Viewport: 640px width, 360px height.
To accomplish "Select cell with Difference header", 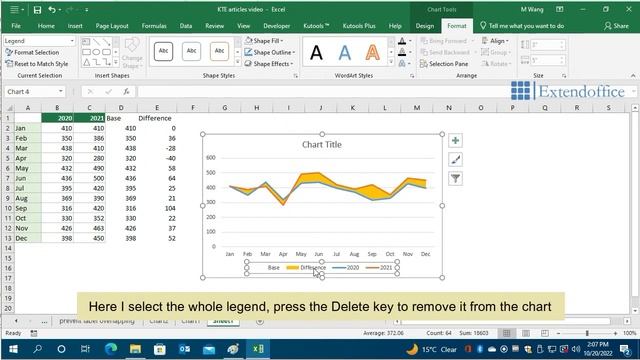I will coord(157,118).
